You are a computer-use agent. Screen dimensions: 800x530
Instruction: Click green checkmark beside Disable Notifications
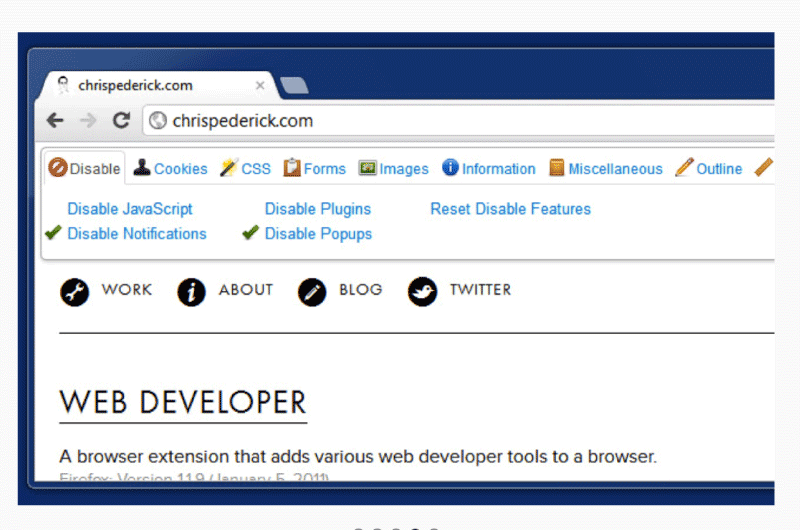pos(53,233)
